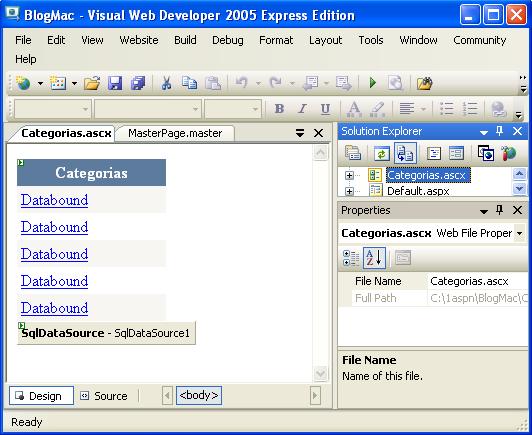Click the Add New Item toolbar icon
The width and height of the screenshot is (532, 435).
58,83
